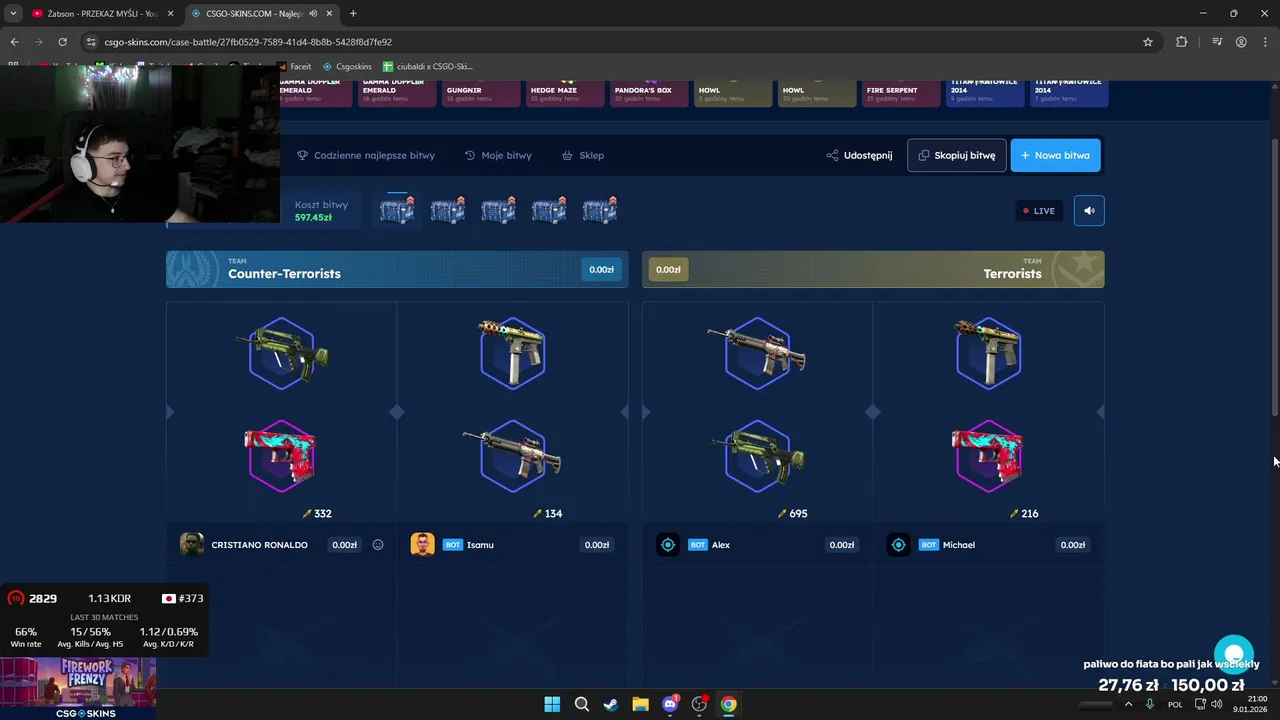Viewport: 1280px width, 720px height.
Task: Click bot Isamu's avatar
Action: 422,545
